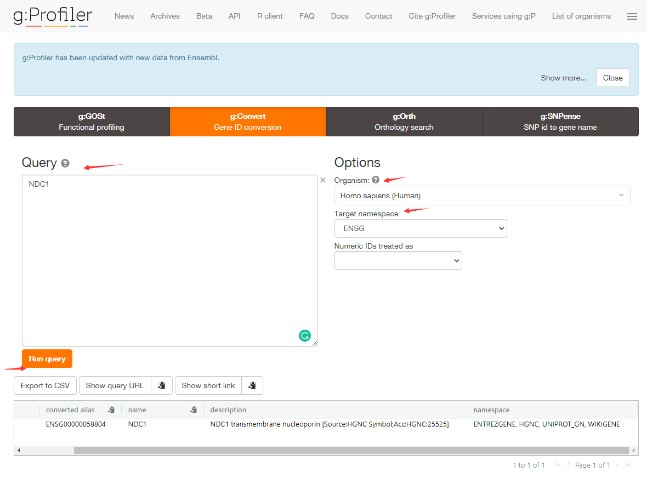Open FAQ in the top navigation

(307, 16)
